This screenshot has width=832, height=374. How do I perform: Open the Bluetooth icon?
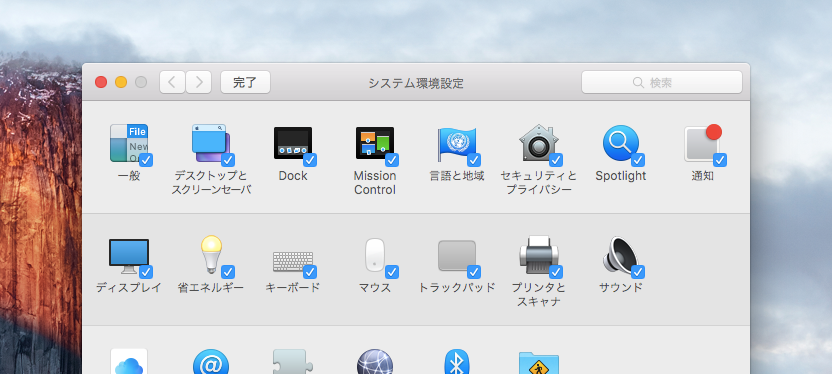[456, 361]
